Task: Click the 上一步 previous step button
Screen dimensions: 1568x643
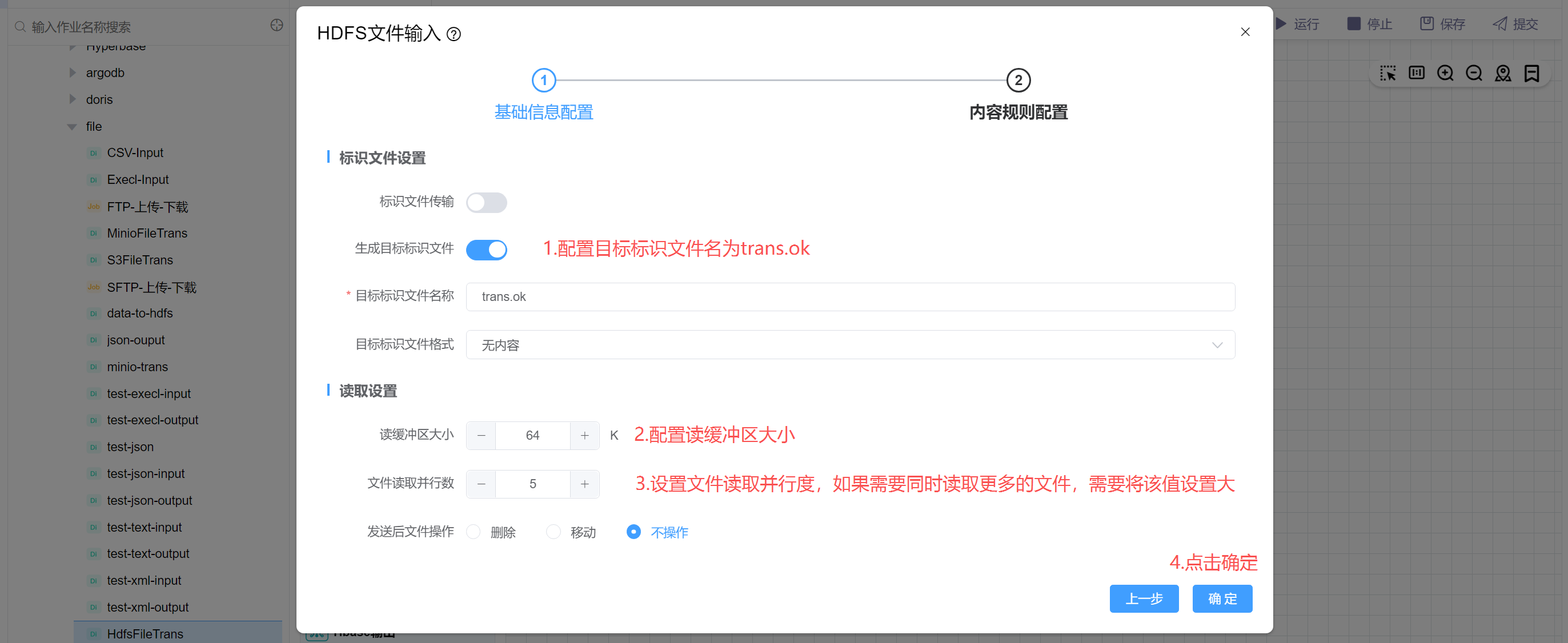Action: [x=1143, y=598]
